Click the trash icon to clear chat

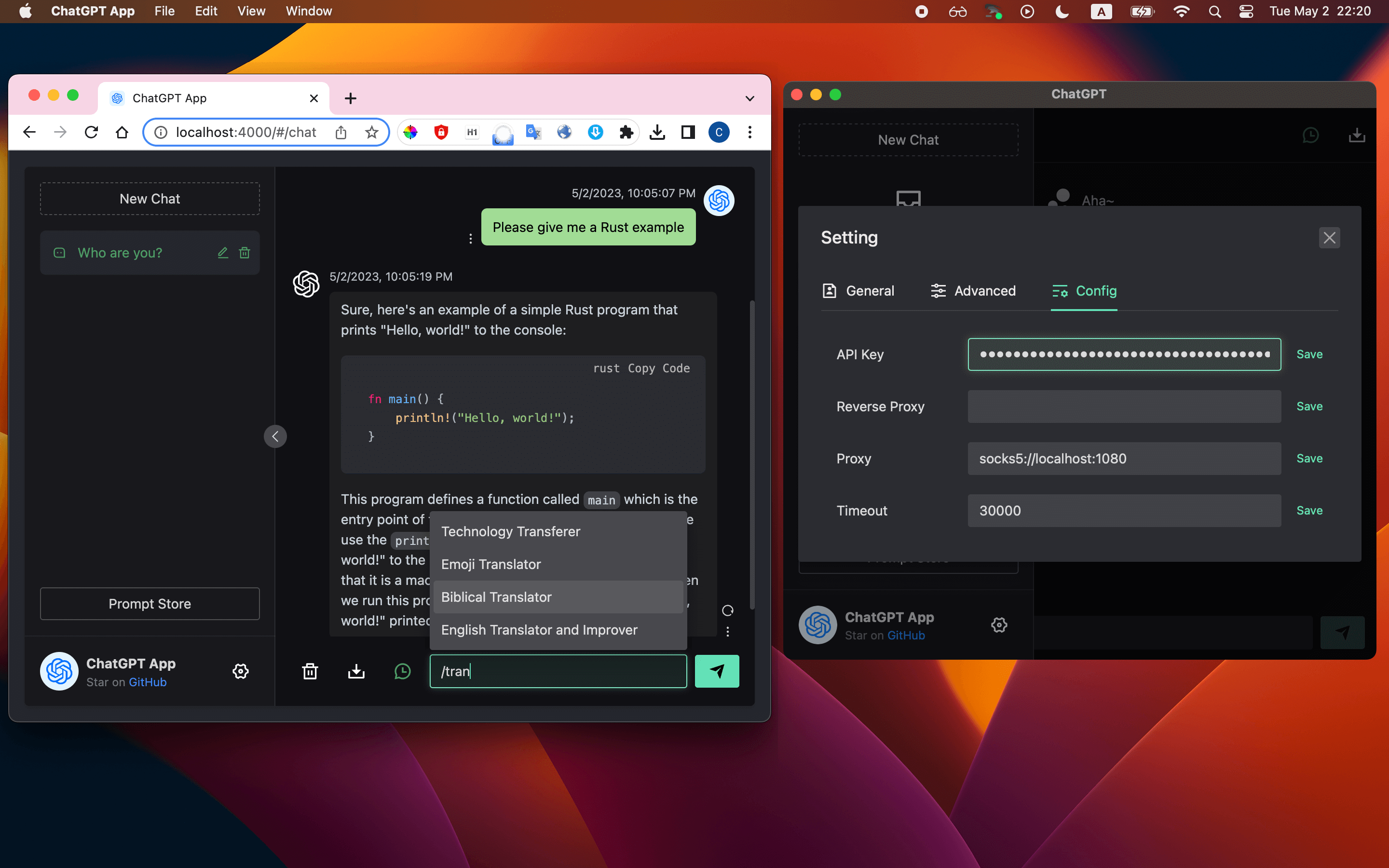coord(310,671)
